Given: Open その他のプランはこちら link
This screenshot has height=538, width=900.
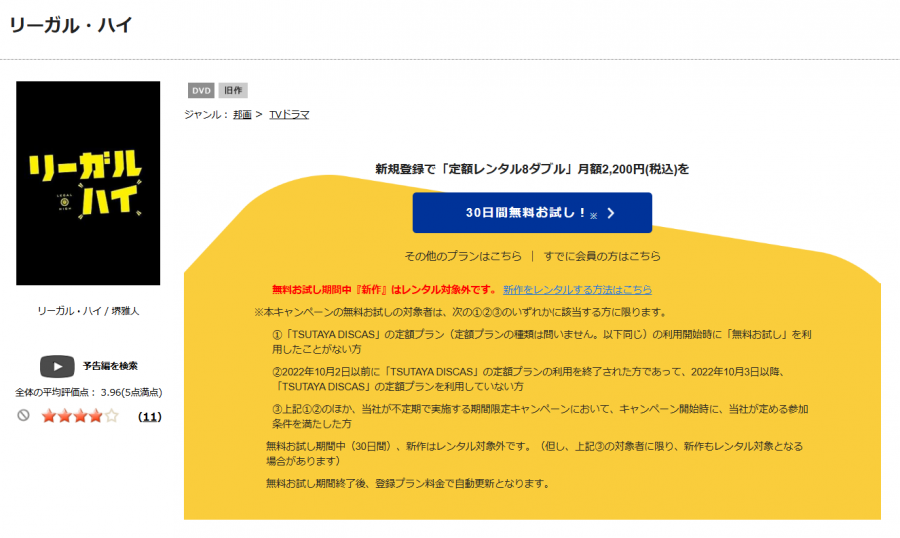Looking at the screenshot, I should 463,256.
